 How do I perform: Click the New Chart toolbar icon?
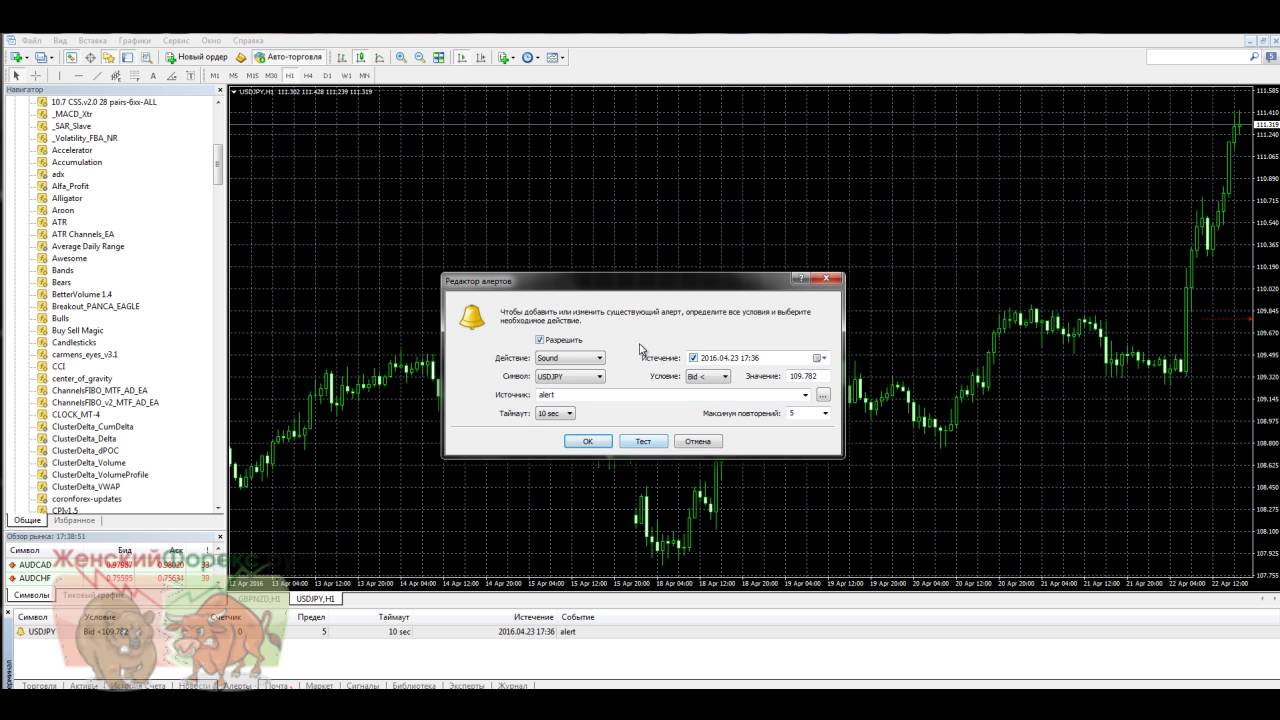(15, 57)
